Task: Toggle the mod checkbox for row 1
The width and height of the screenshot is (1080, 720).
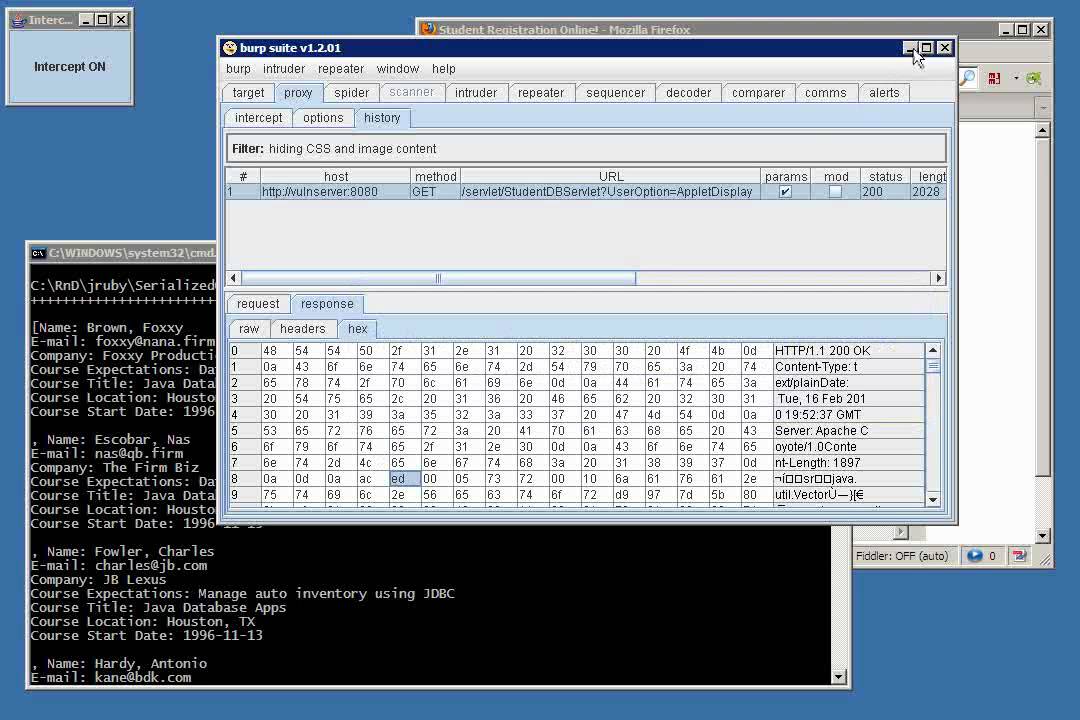Action: pyautogui.click(x=835, y=192)
